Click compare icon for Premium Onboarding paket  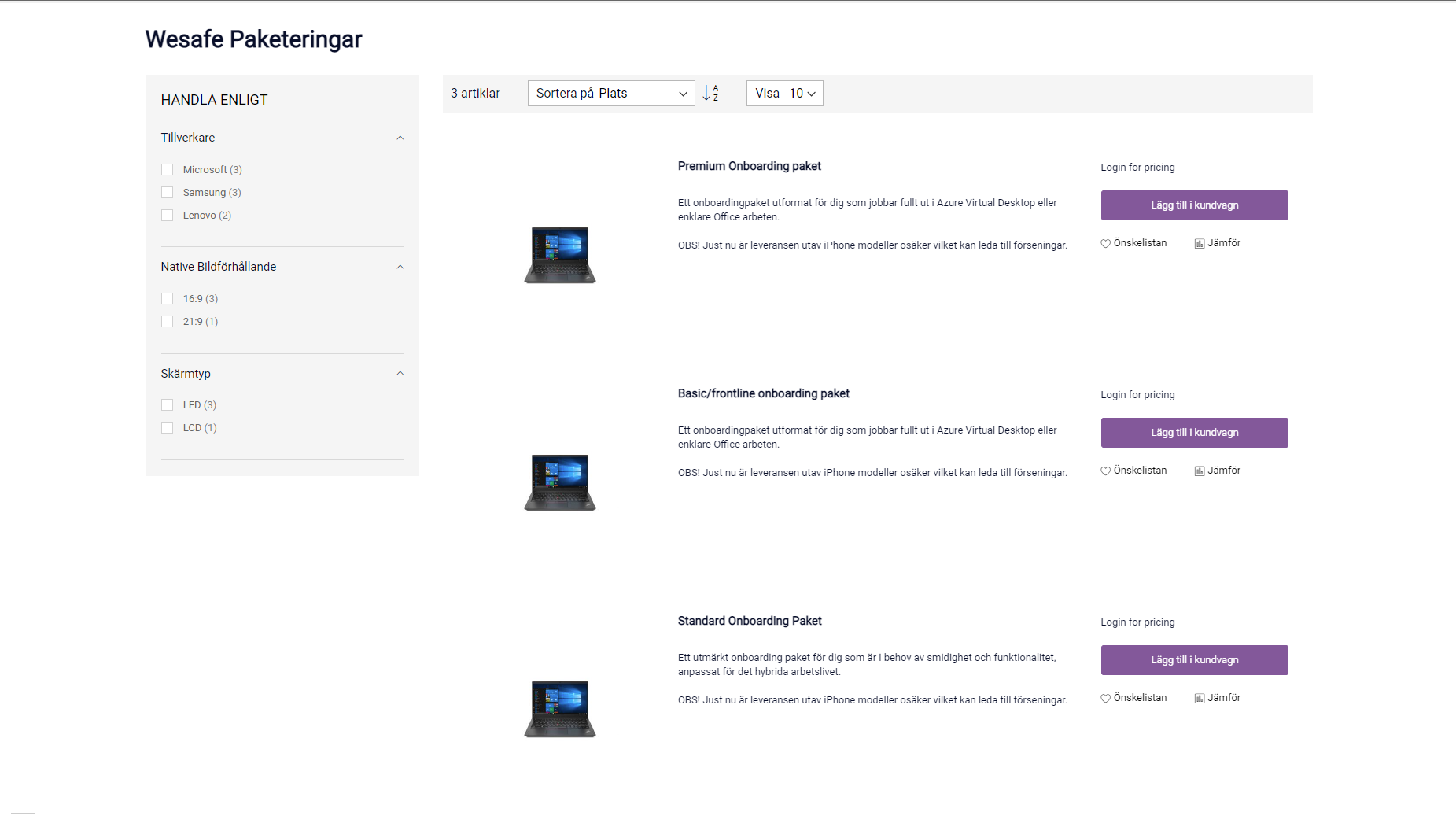click(x=1200, y=244)
